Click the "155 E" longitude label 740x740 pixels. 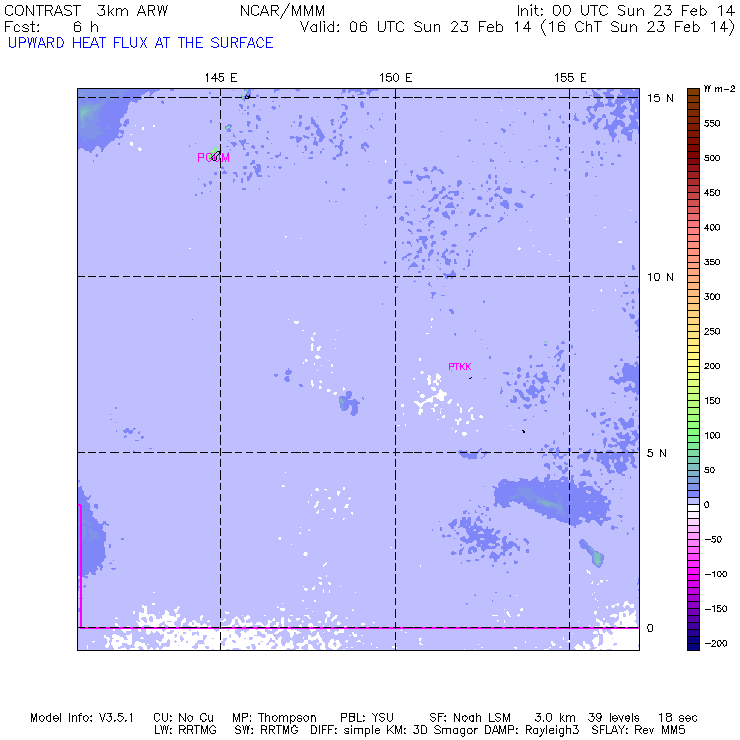tap(570, 78)
